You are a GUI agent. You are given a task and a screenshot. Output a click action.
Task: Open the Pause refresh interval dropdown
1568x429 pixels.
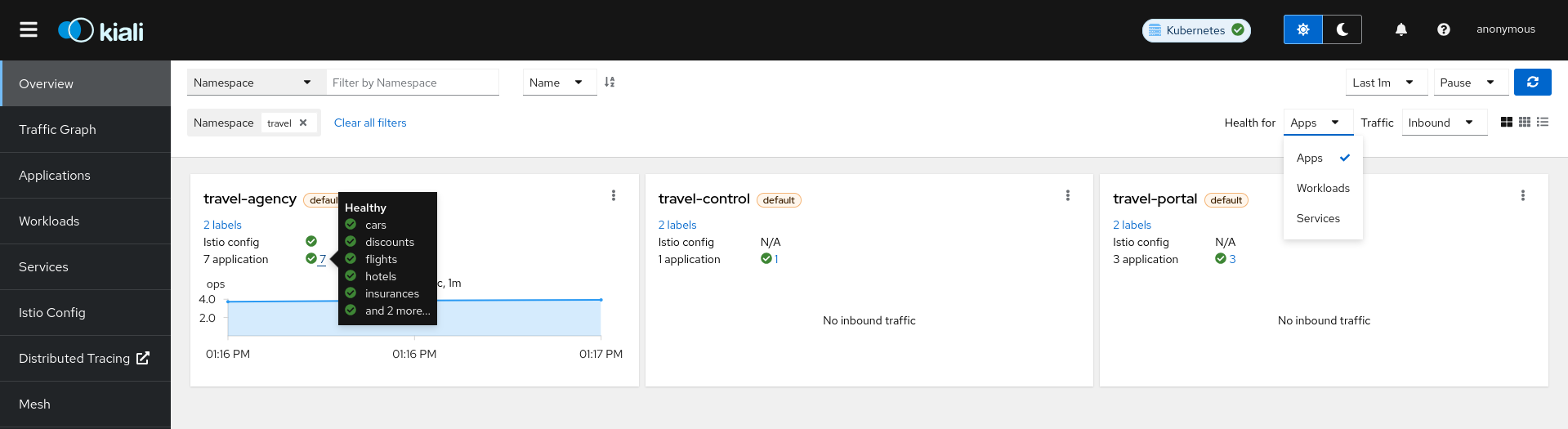tap(1470, 83)
